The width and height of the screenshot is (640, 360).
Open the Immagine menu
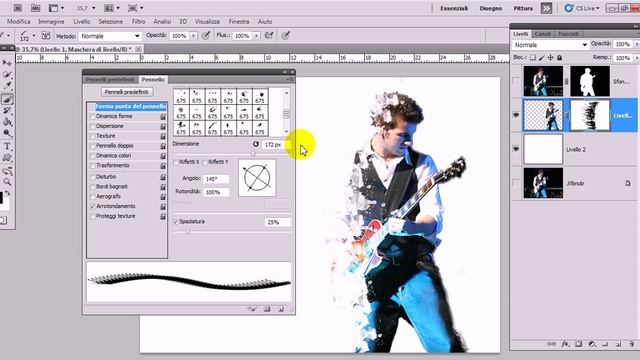pyautogui.click(x=51, y=21)
